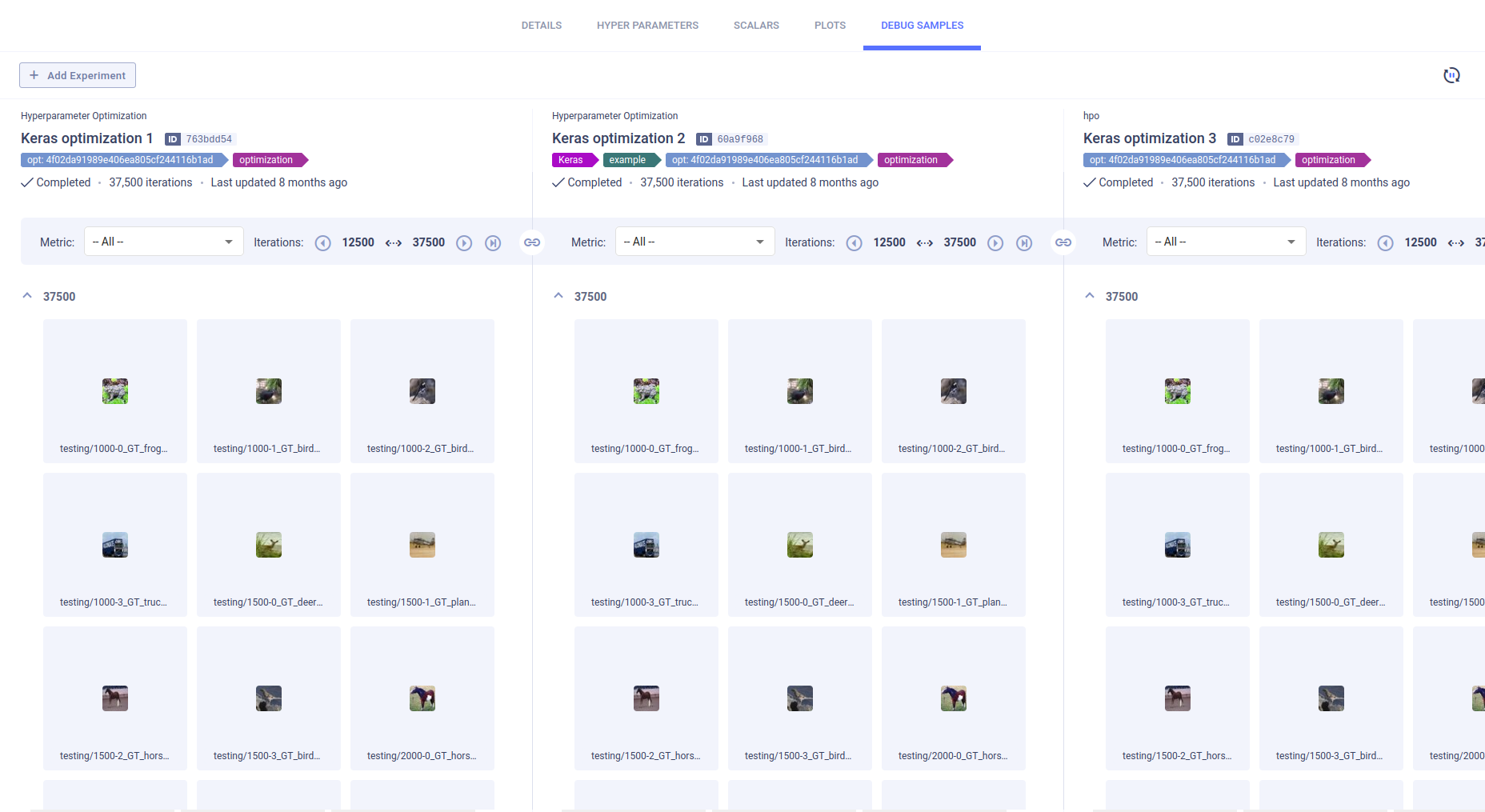Open Metric dropdown for Keras optimization 1

coord(163,242)
